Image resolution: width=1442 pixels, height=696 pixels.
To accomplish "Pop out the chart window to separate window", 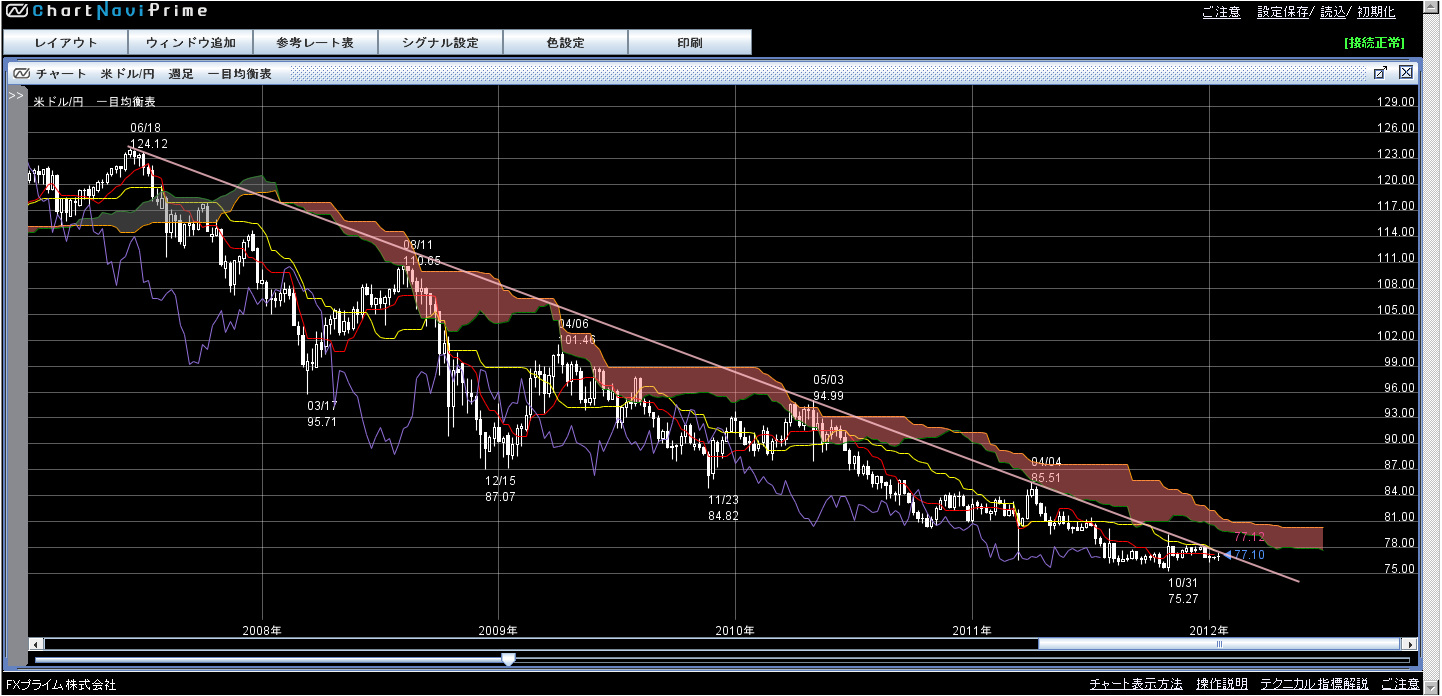I will coord(1380,72).
